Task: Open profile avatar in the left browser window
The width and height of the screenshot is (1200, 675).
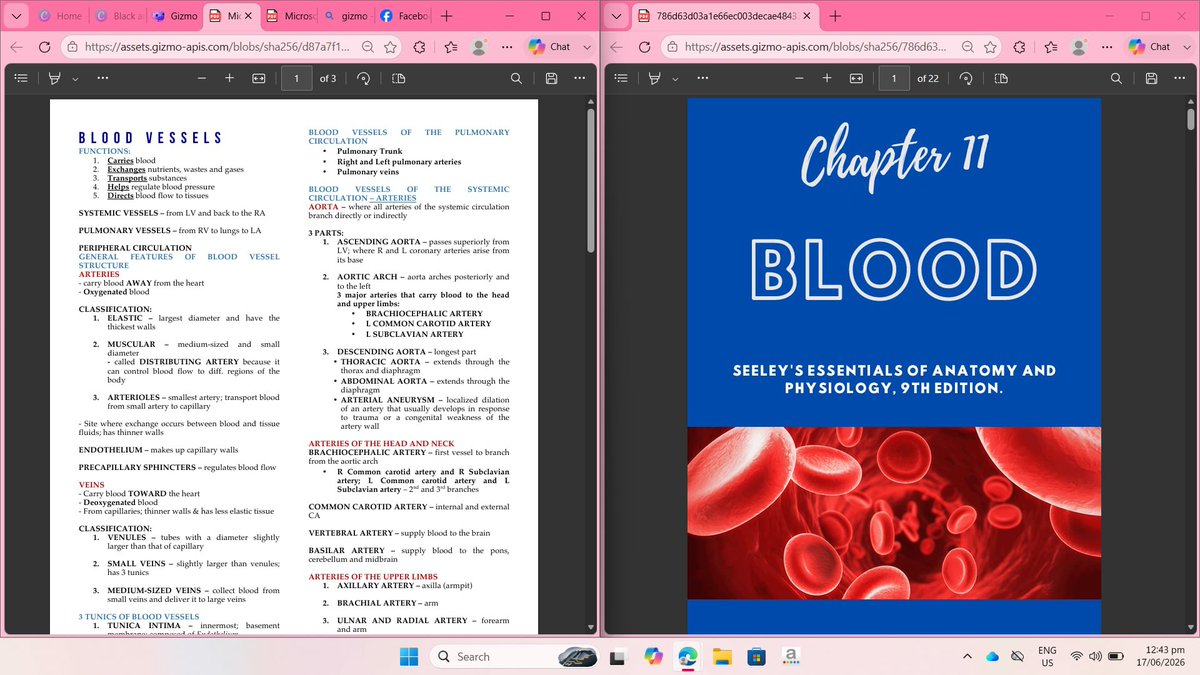Action: pyautogui.click(x=480, y=47)
